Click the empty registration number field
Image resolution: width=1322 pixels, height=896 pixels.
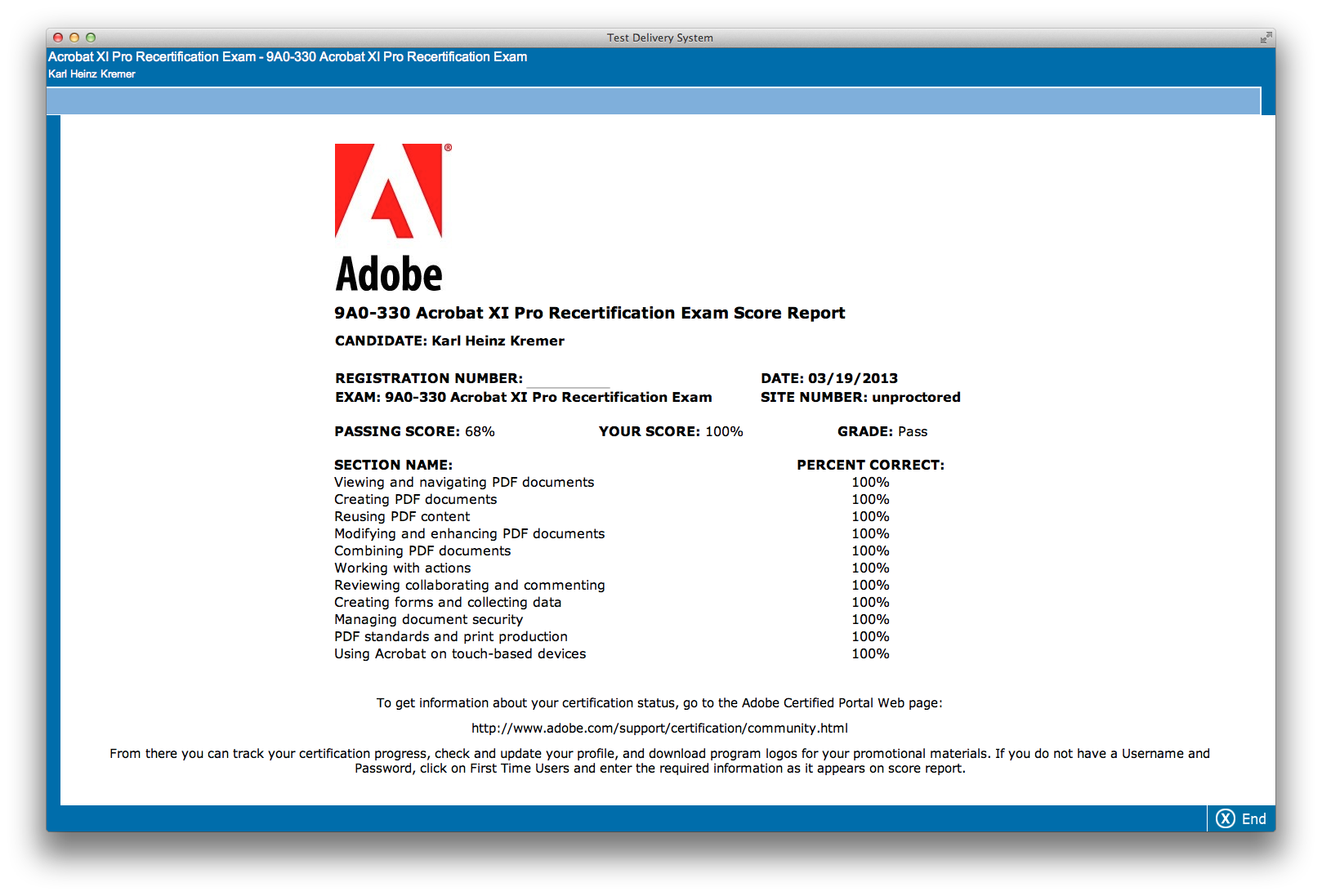click(x=568, y=379)
